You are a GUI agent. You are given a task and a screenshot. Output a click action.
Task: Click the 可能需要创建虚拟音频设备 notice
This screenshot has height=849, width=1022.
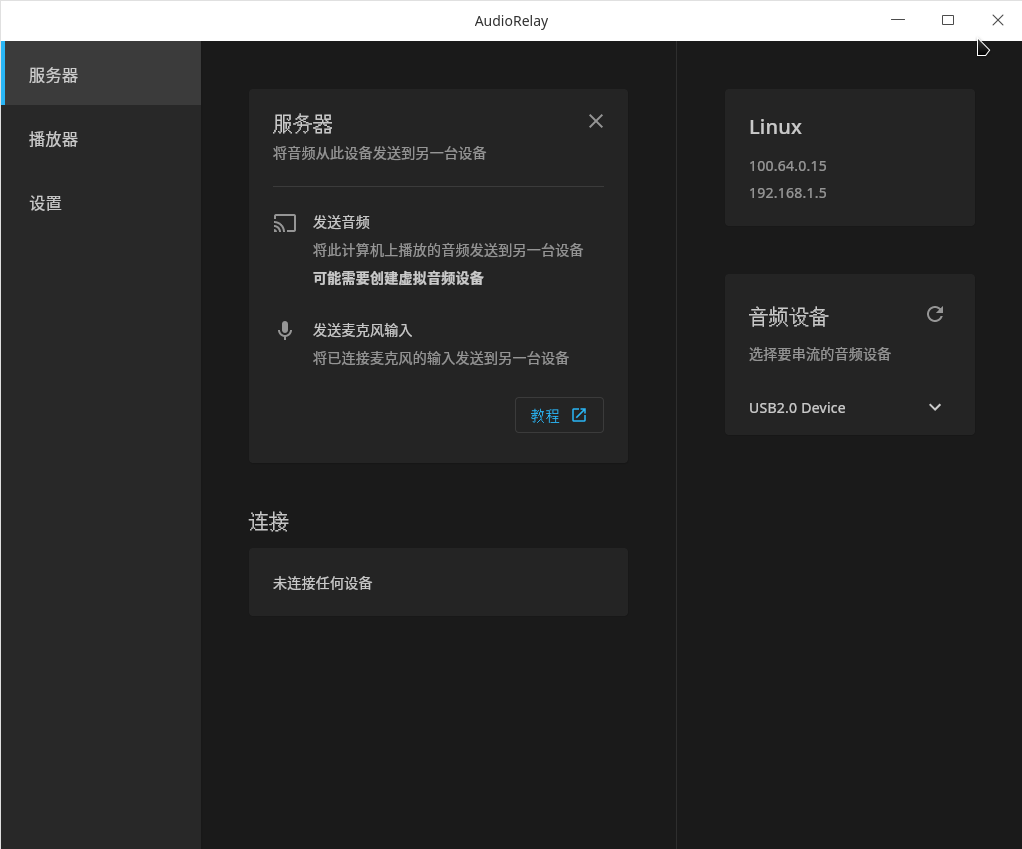[x=398, y=278]
